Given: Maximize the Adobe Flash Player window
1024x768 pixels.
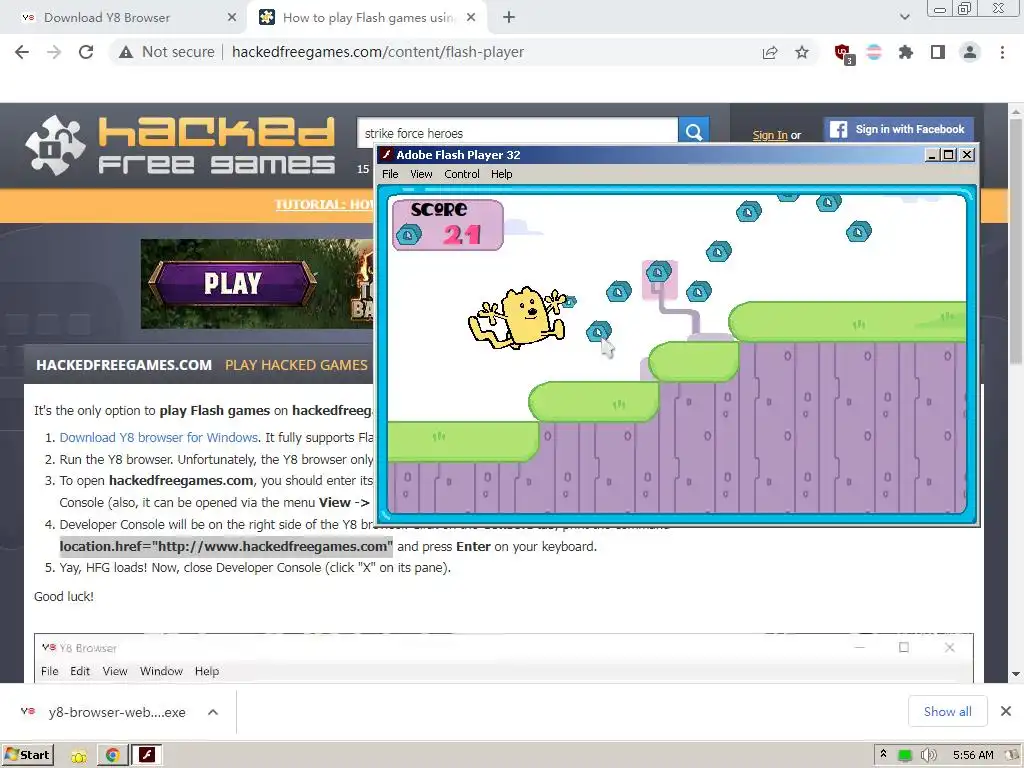Looking at the screenshot, I should click(x=950, y=155).
